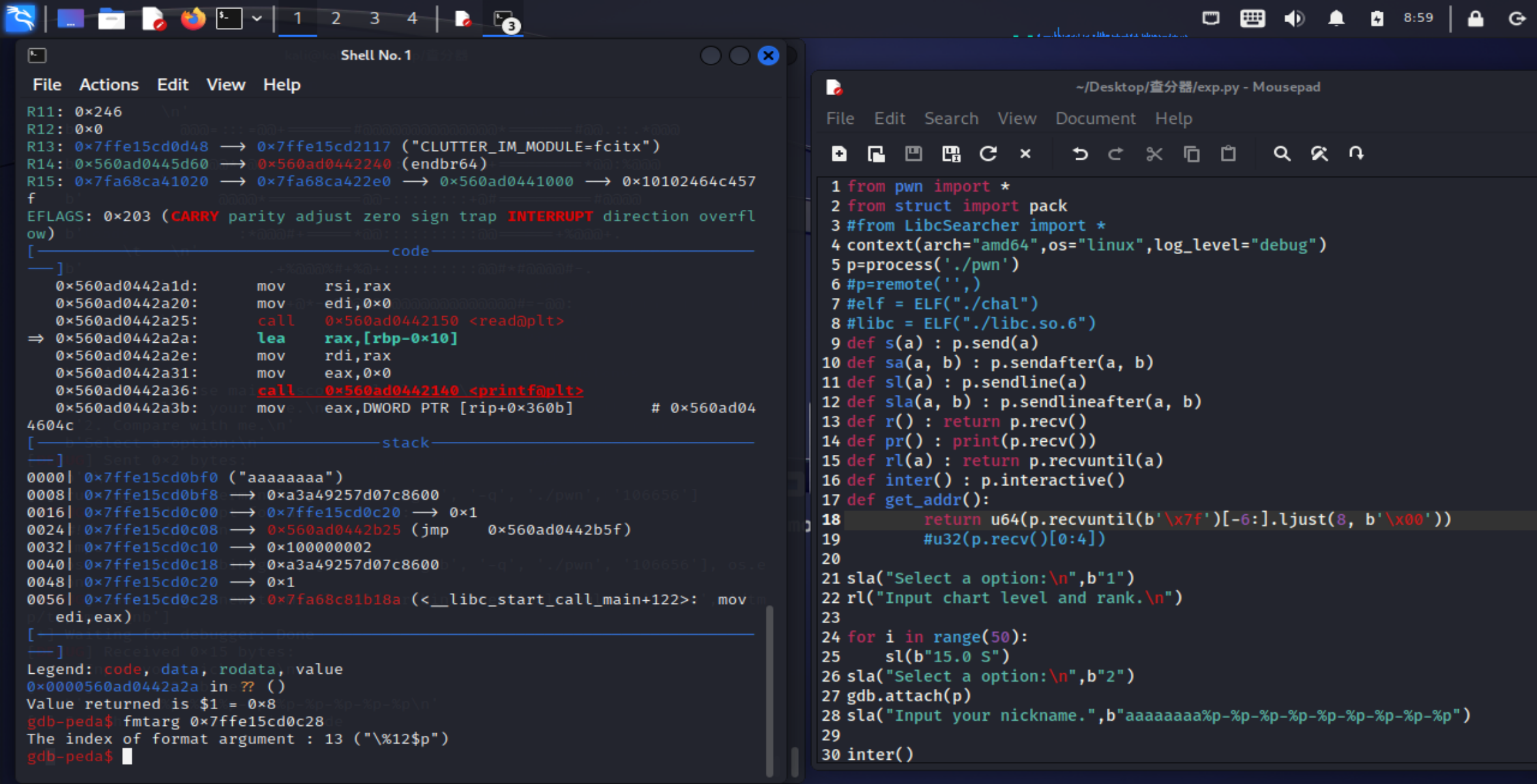Switch to workspace 2

pos(336,18)
